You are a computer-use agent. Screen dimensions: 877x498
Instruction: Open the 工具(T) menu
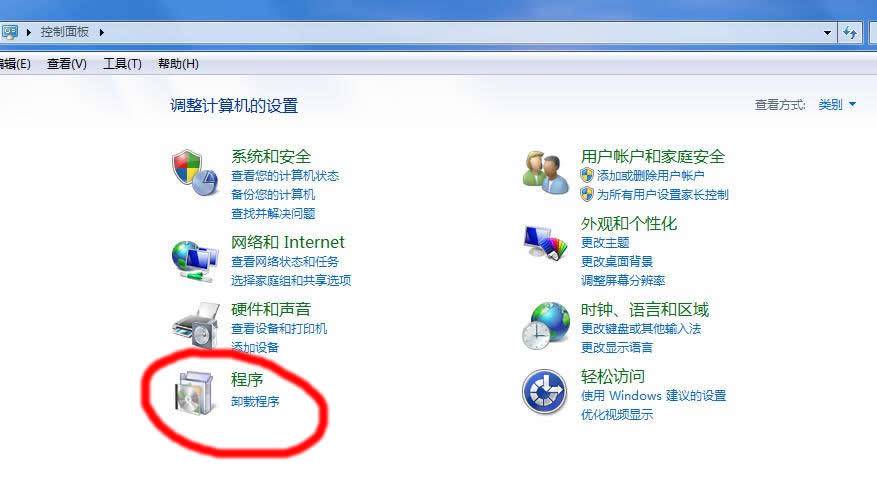[x=122, y=64]
